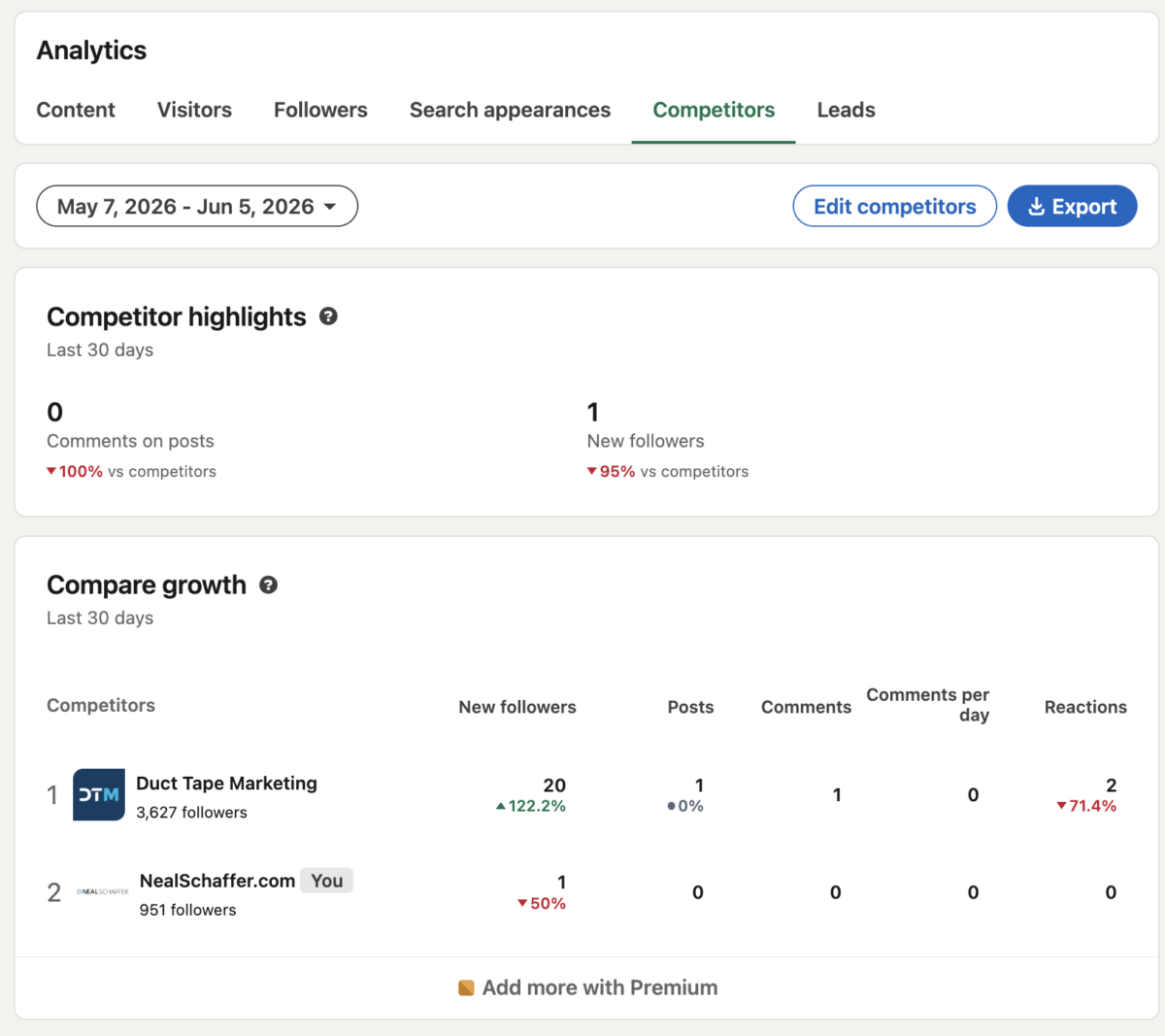Open the Duct Tape Marketing page name

pos(226,783)
